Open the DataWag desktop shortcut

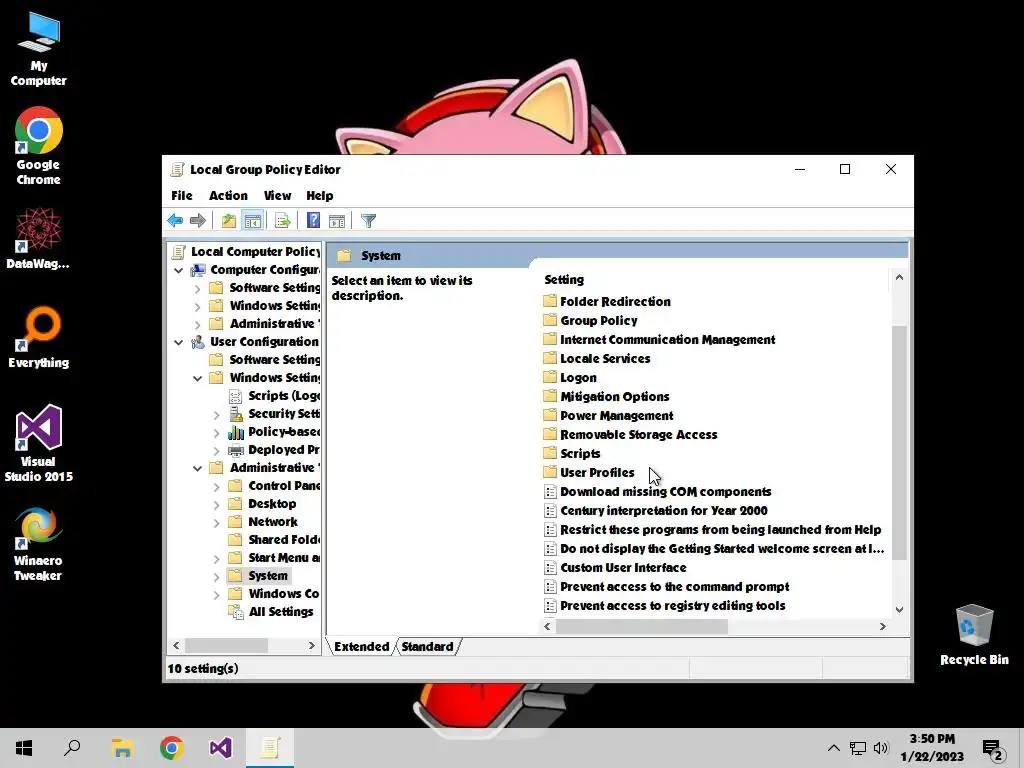(39, 239)
